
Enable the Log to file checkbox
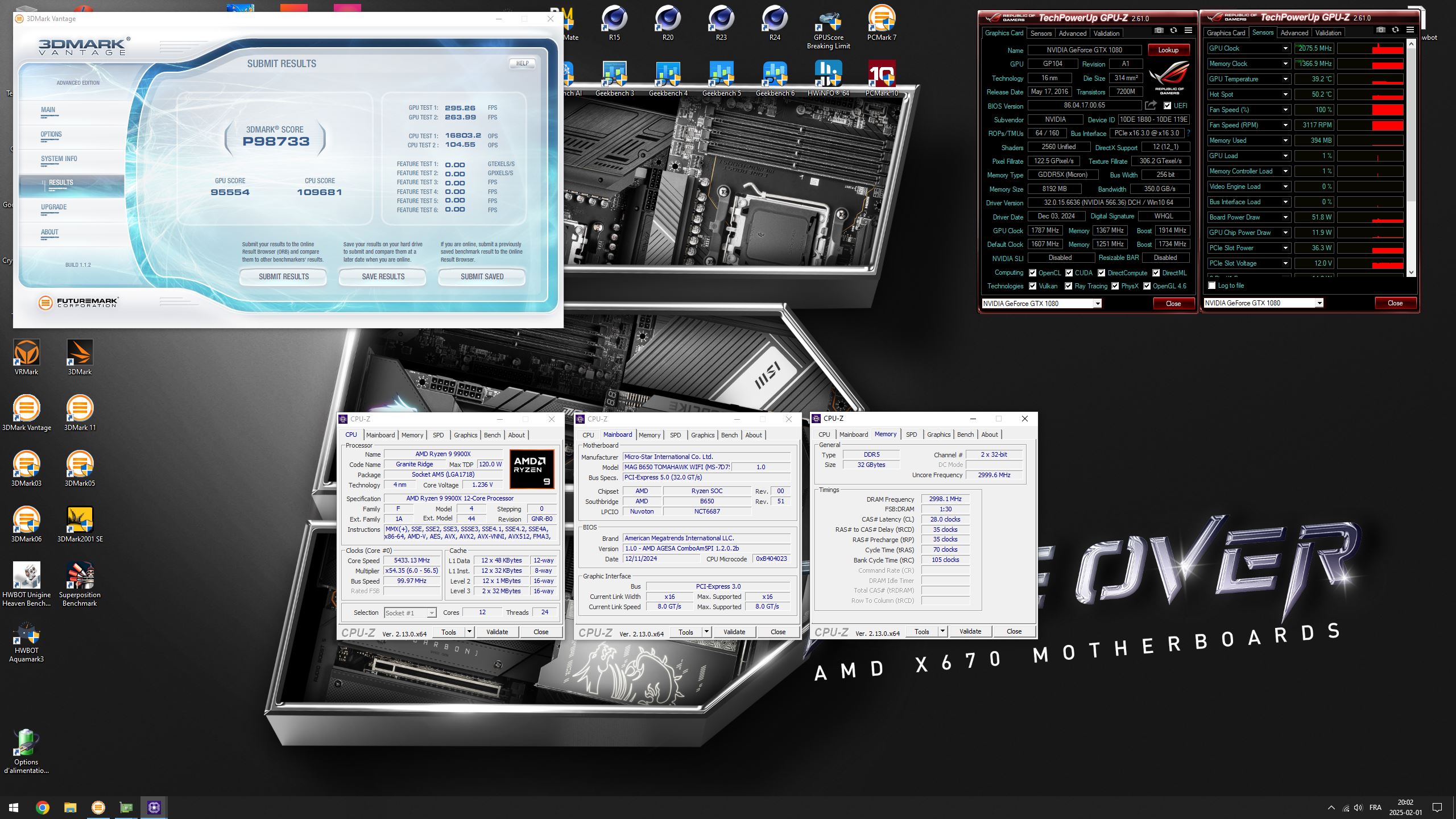pos(1212,286)
